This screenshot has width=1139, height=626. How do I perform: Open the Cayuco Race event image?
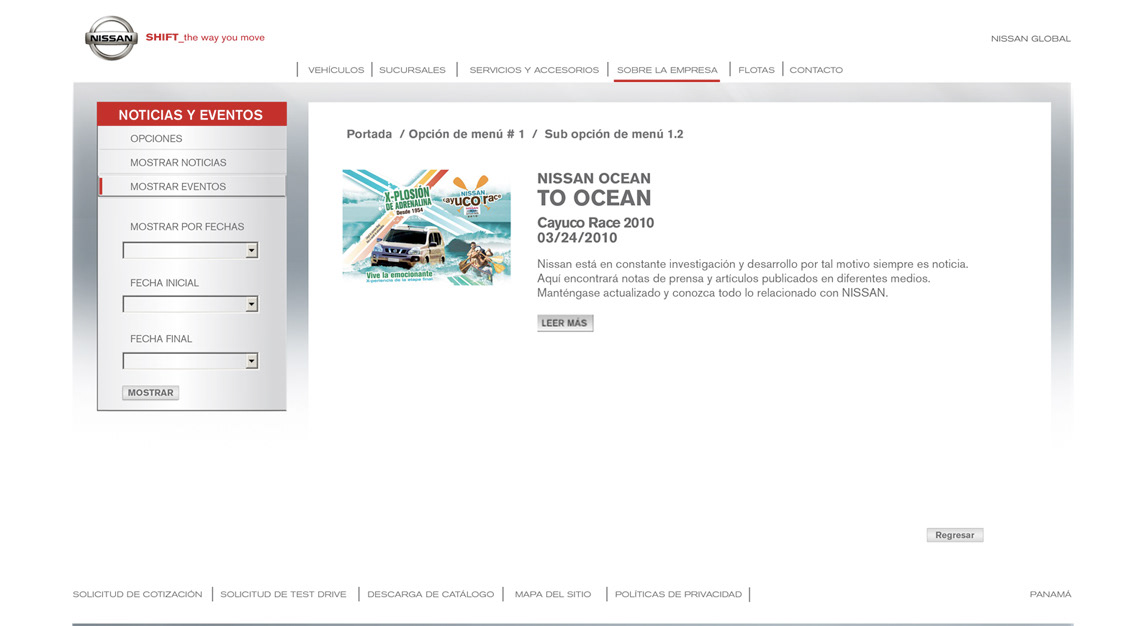426,227
